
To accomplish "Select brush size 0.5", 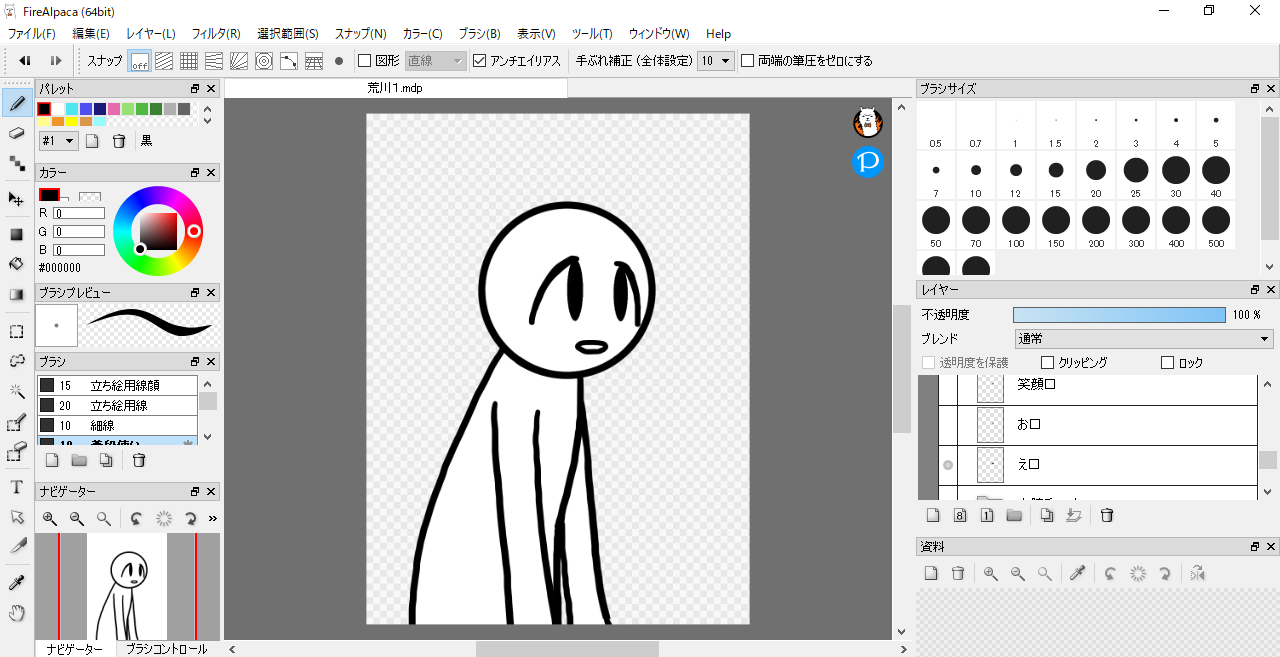I will click(936, 126).
